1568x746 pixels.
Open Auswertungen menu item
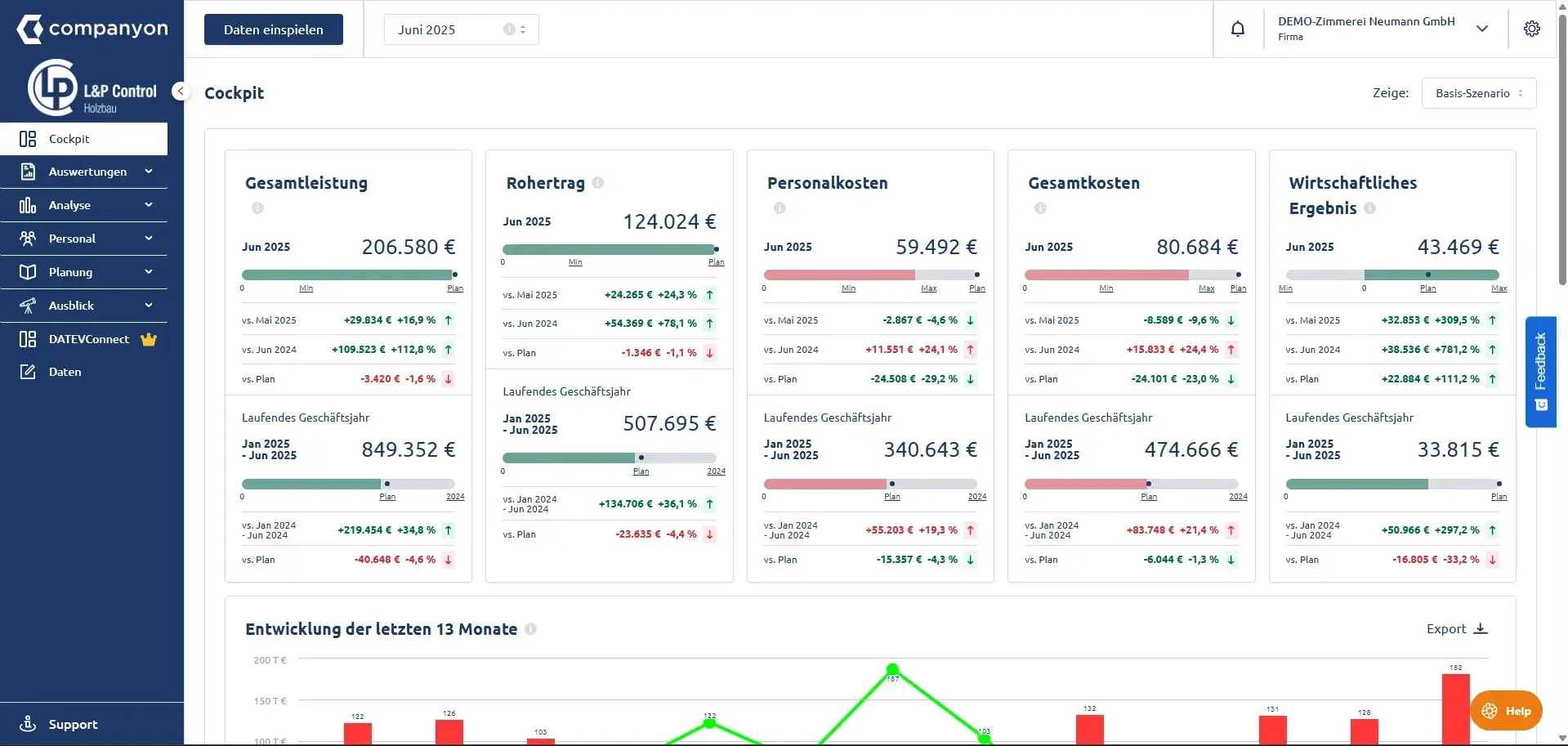point(83,172)
